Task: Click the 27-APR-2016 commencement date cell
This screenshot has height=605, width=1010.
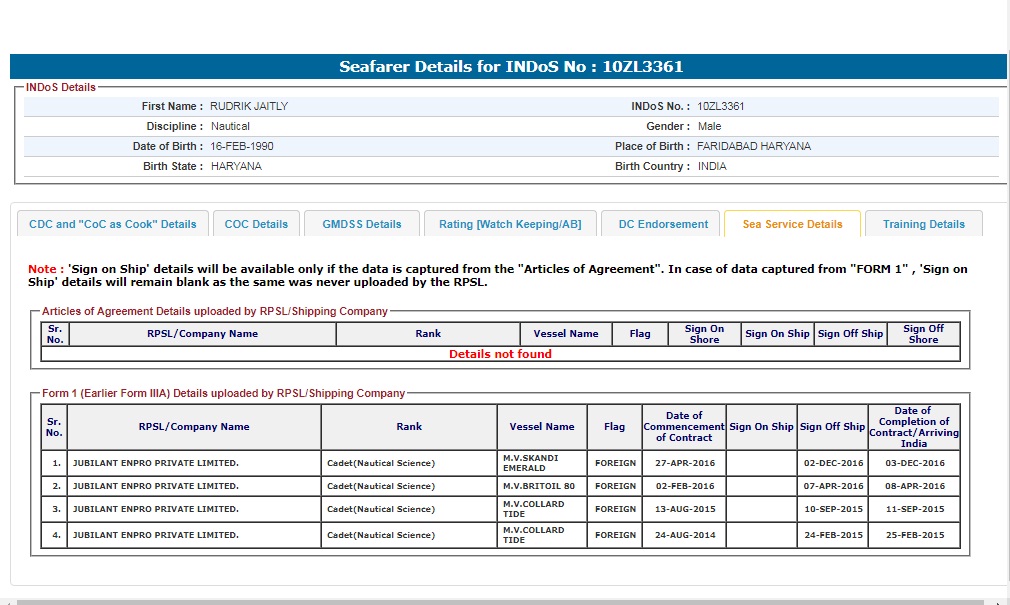Action: click(683, 463)
